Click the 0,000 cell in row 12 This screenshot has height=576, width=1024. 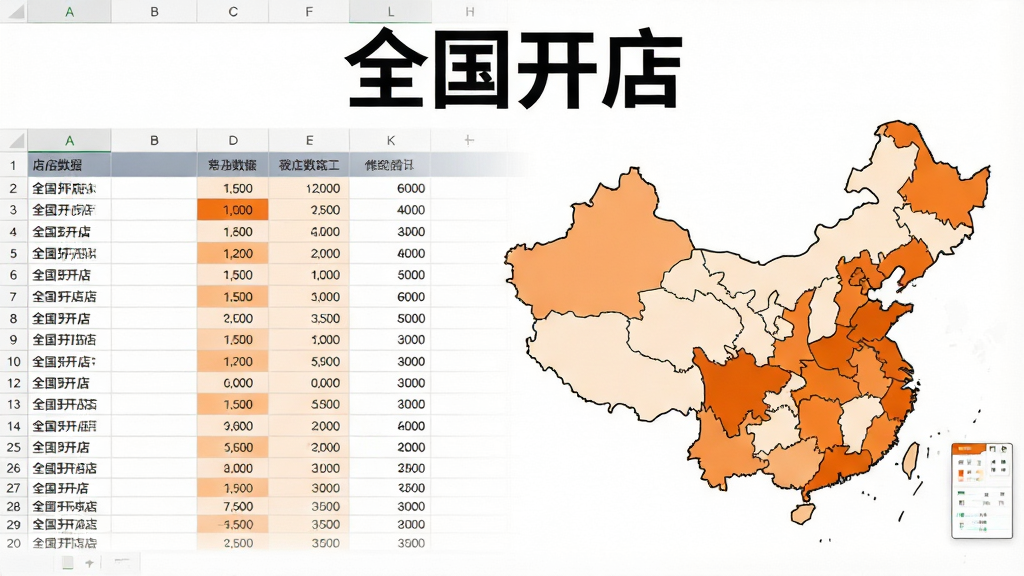click(309, 383)
